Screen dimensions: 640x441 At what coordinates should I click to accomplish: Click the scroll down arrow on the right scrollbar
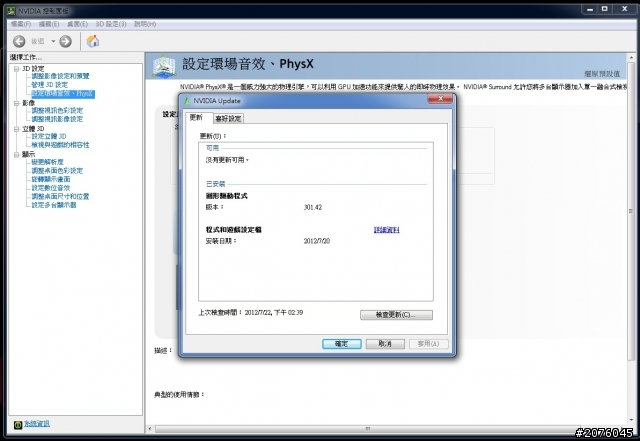(x=631, y=421)
